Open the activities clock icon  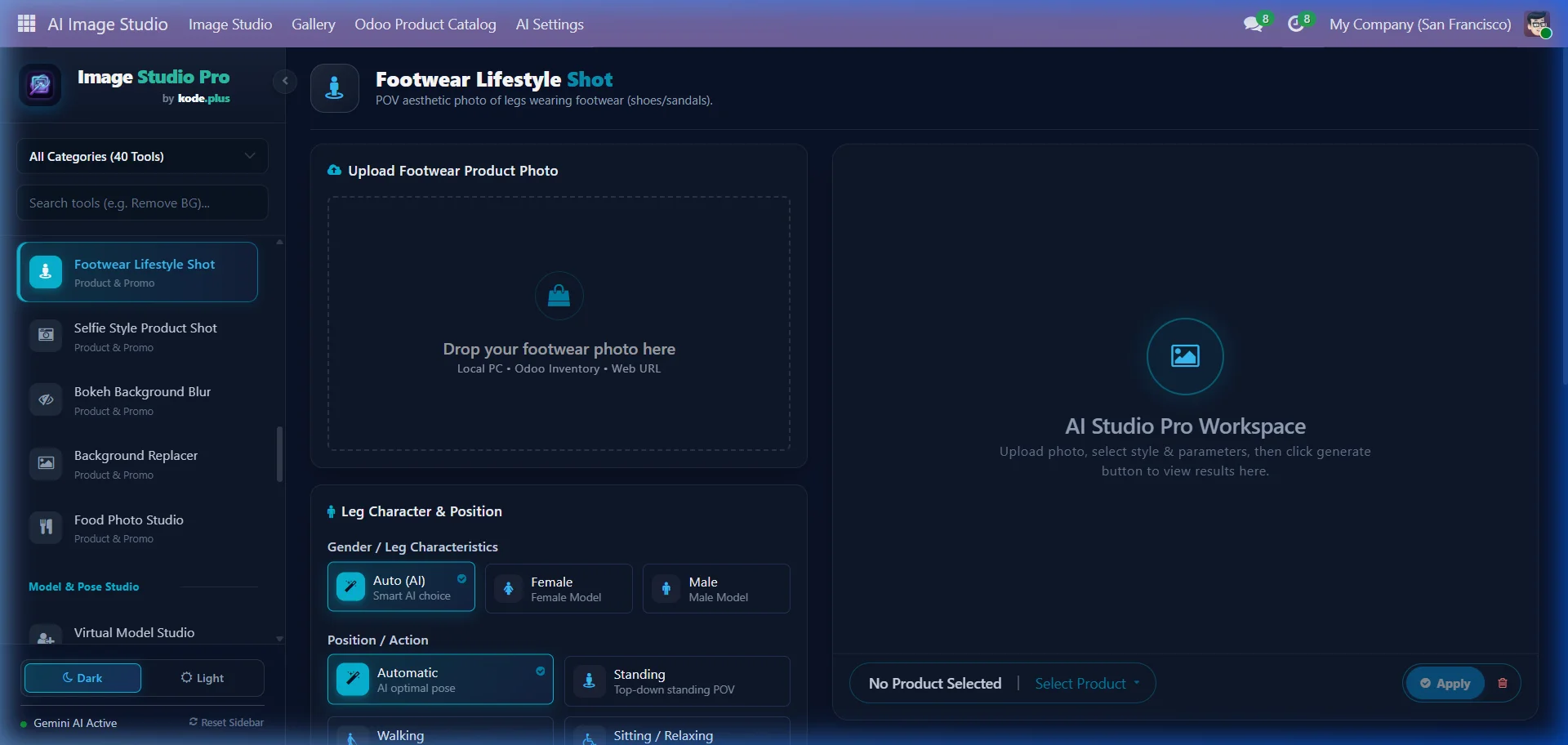click(x=1296, y=24)
